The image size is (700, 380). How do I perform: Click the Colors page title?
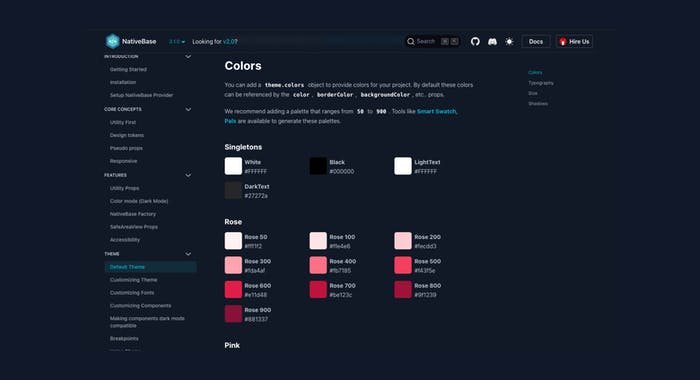pos(243,66)
